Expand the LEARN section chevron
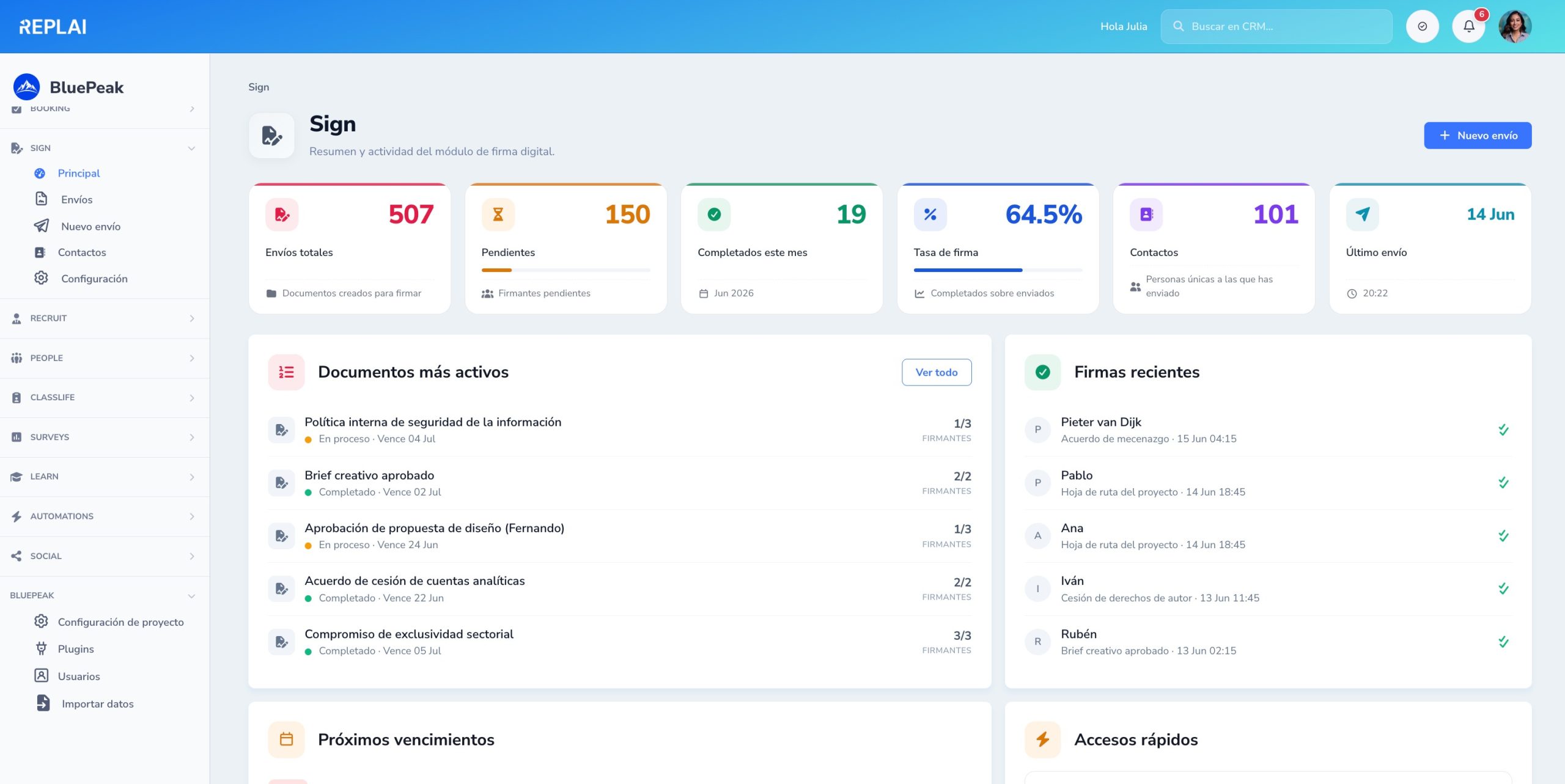 click(191, 477)
